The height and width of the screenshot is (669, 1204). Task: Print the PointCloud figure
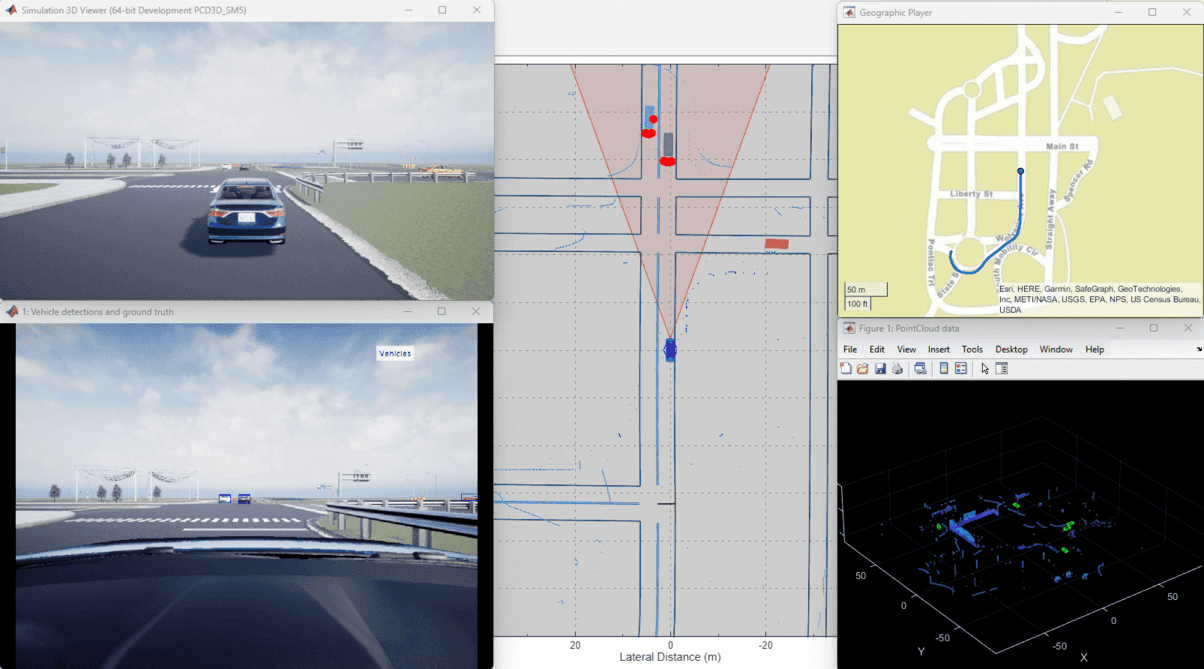click(x=897, y=369)
